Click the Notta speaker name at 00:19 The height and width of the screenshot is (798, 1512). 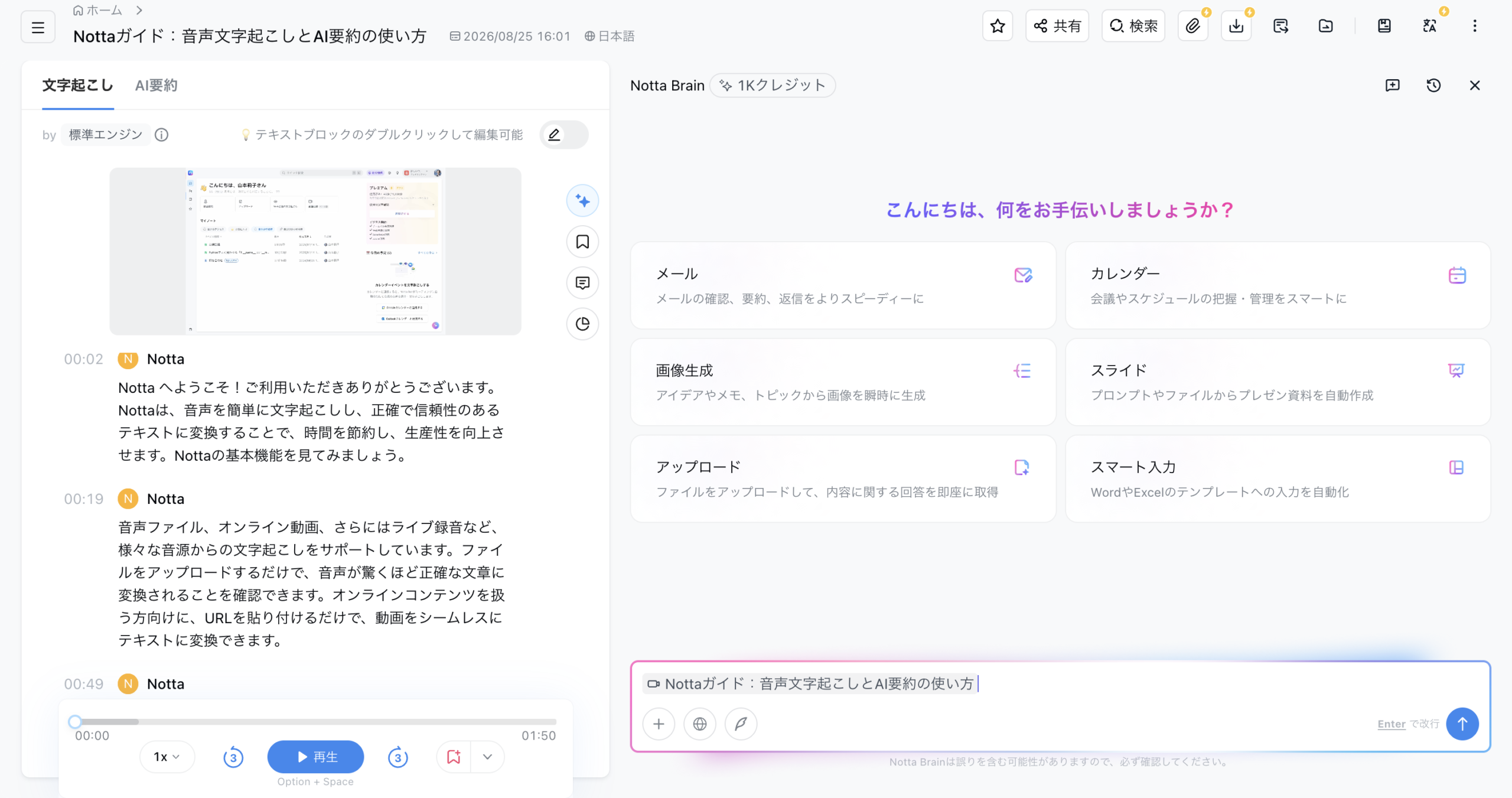(165, 499)
